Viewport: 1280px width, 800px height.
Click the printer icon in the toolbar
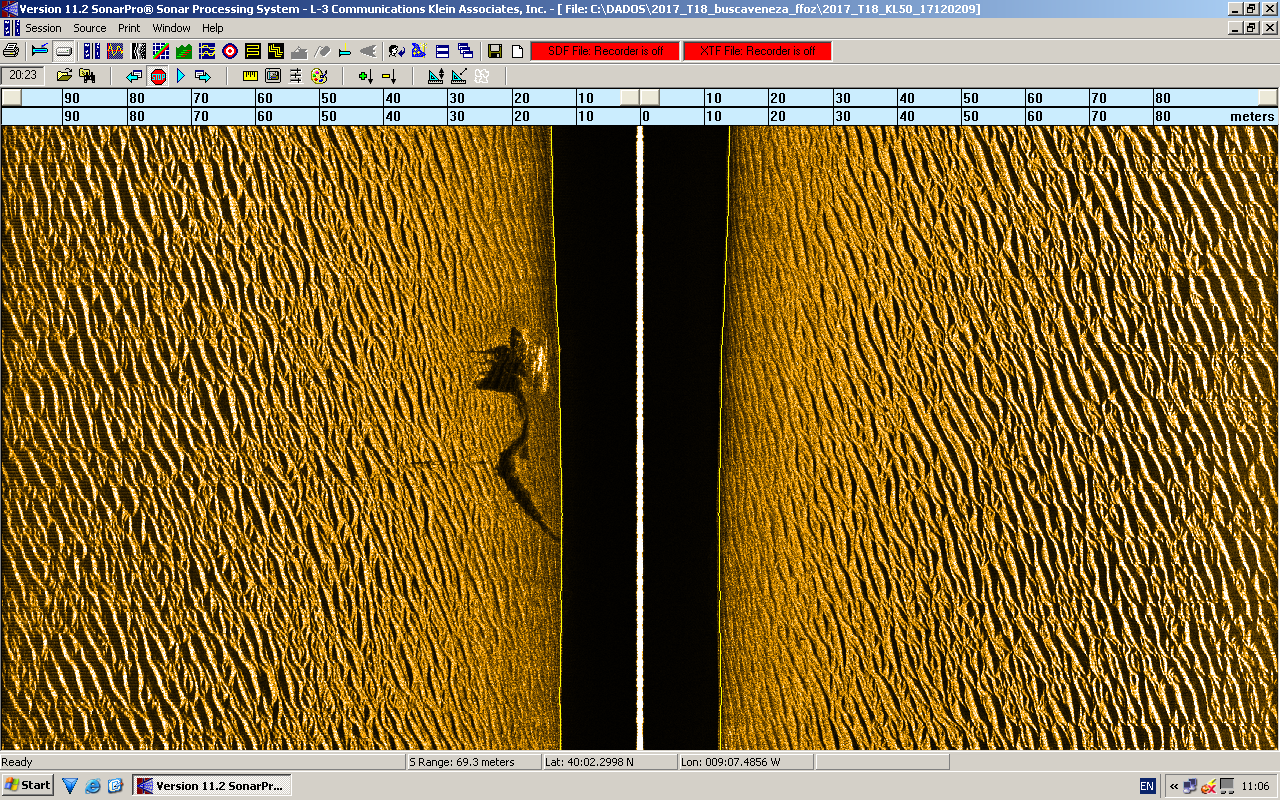11,51
